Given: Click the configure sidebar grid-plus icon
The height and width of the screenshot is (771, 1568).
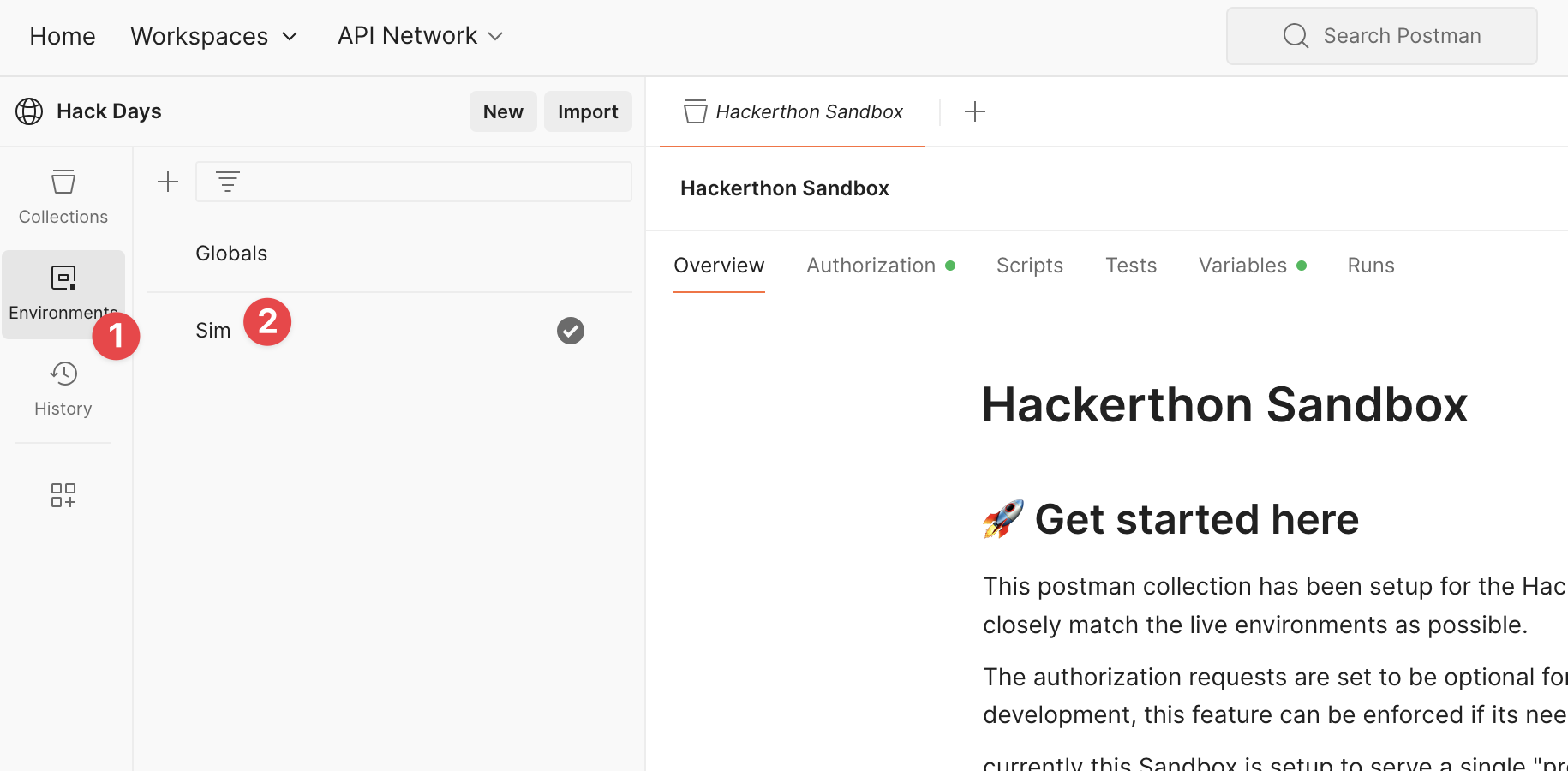Looking at the screenshot, I should pos(63,495).
